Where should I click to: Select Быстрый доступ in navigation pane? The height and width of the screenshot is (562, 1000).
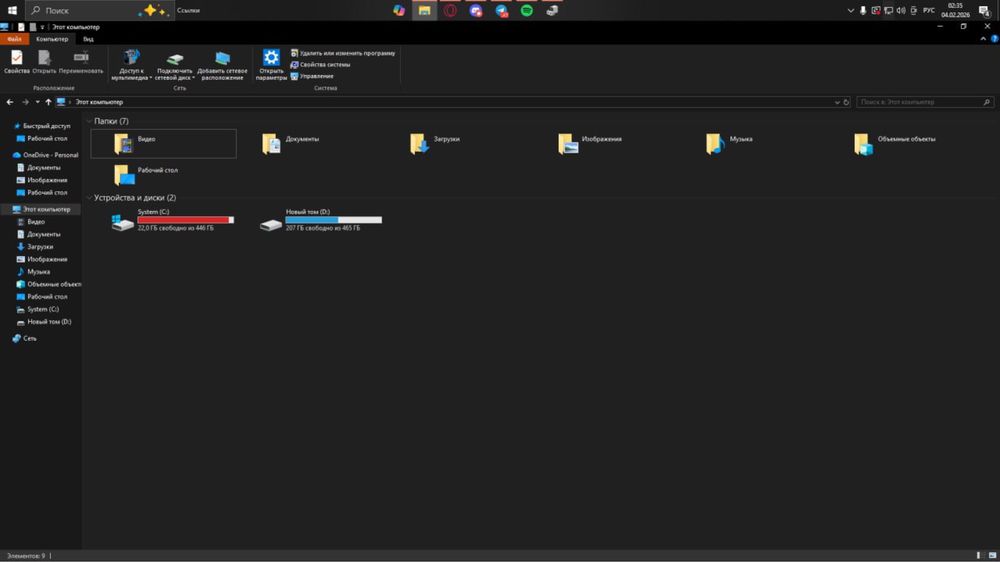[x=42, y=126]
